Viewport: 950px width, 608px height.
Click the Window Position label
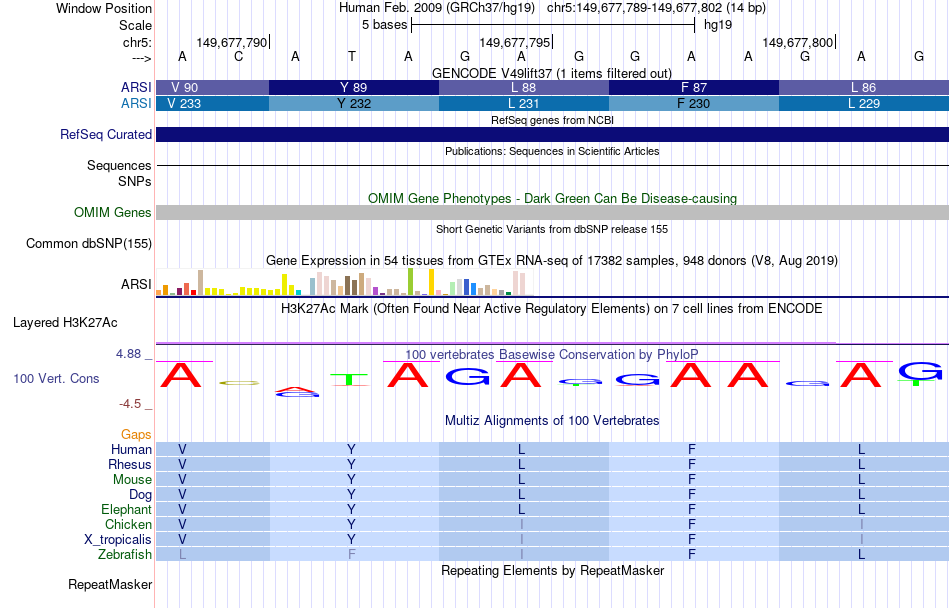104,8
